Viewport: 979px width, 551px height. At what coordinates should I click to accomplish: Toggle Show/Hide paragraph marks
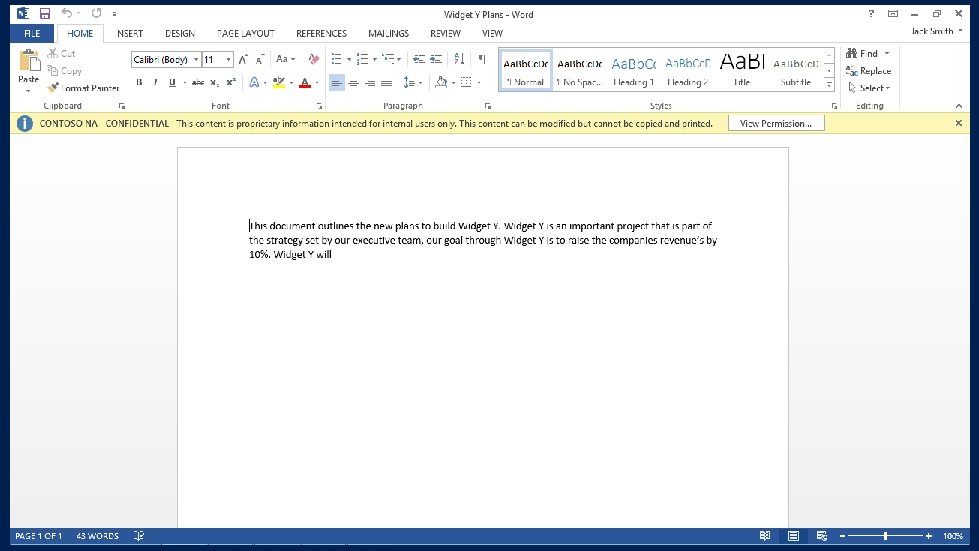coord(481,59)
